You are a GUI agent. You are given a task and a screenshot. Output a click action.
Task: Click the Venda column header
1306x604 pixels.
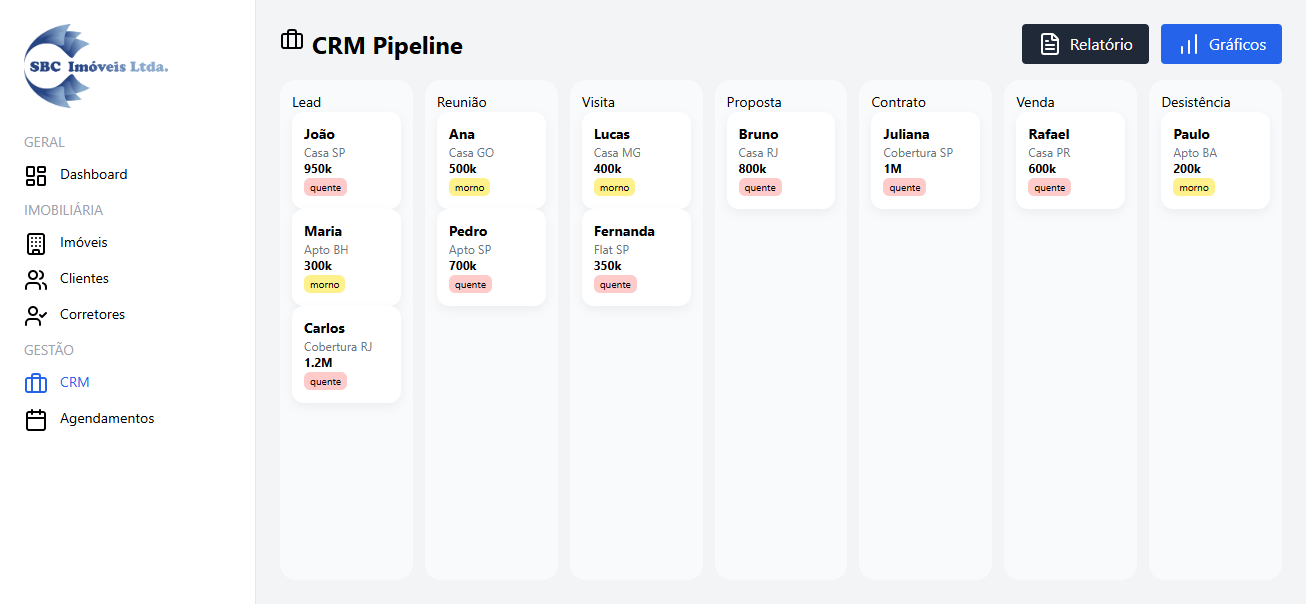coord(1035,102)
